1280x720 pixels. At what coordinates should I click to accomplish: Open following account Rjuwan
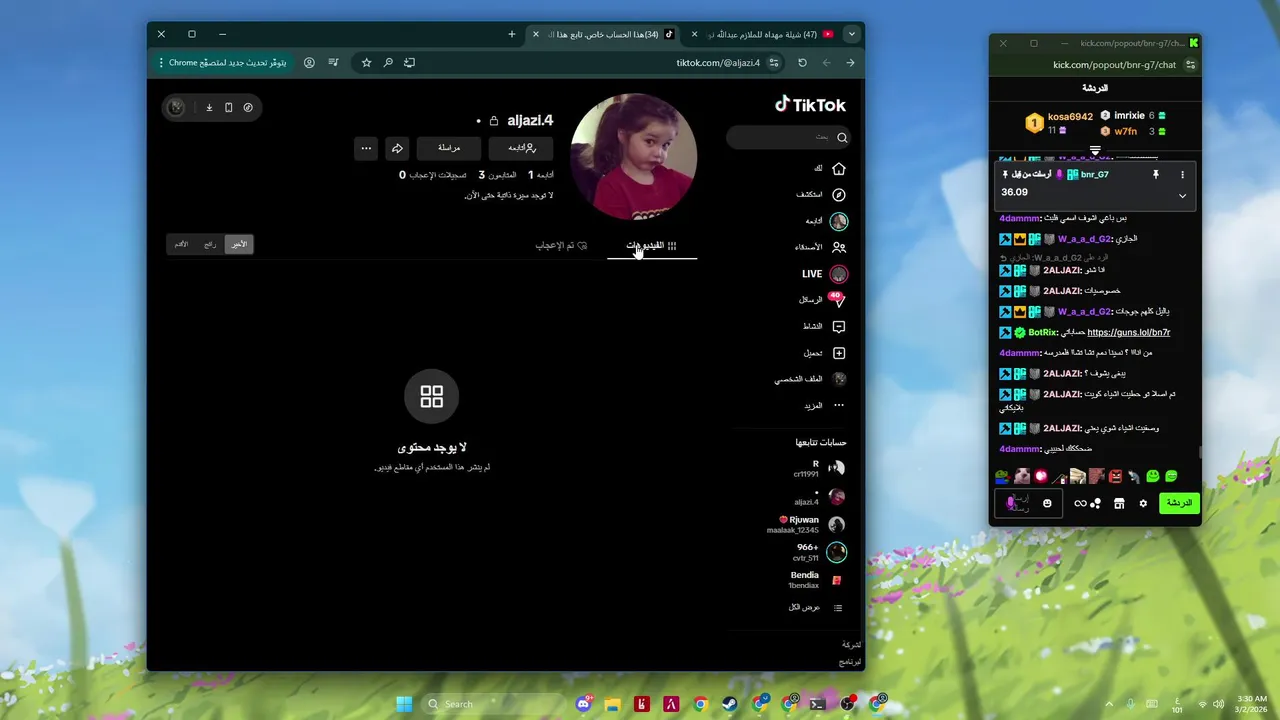click(x=808, y=524)
